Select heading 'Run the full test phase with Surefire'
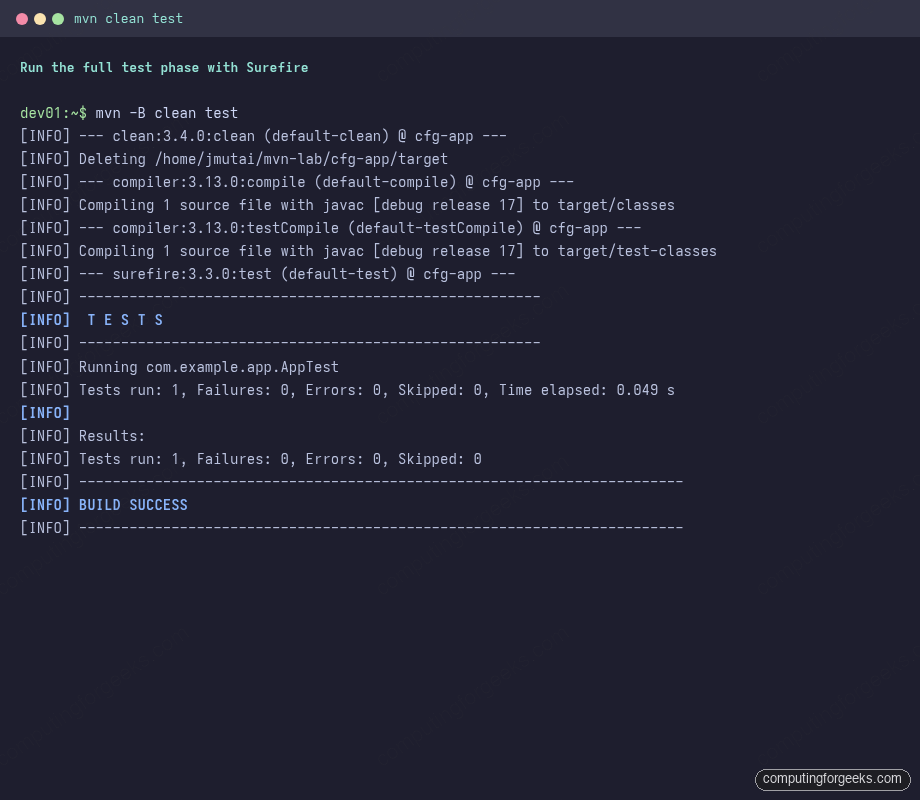The image size is (920, 800). click(x=164, y=67)
